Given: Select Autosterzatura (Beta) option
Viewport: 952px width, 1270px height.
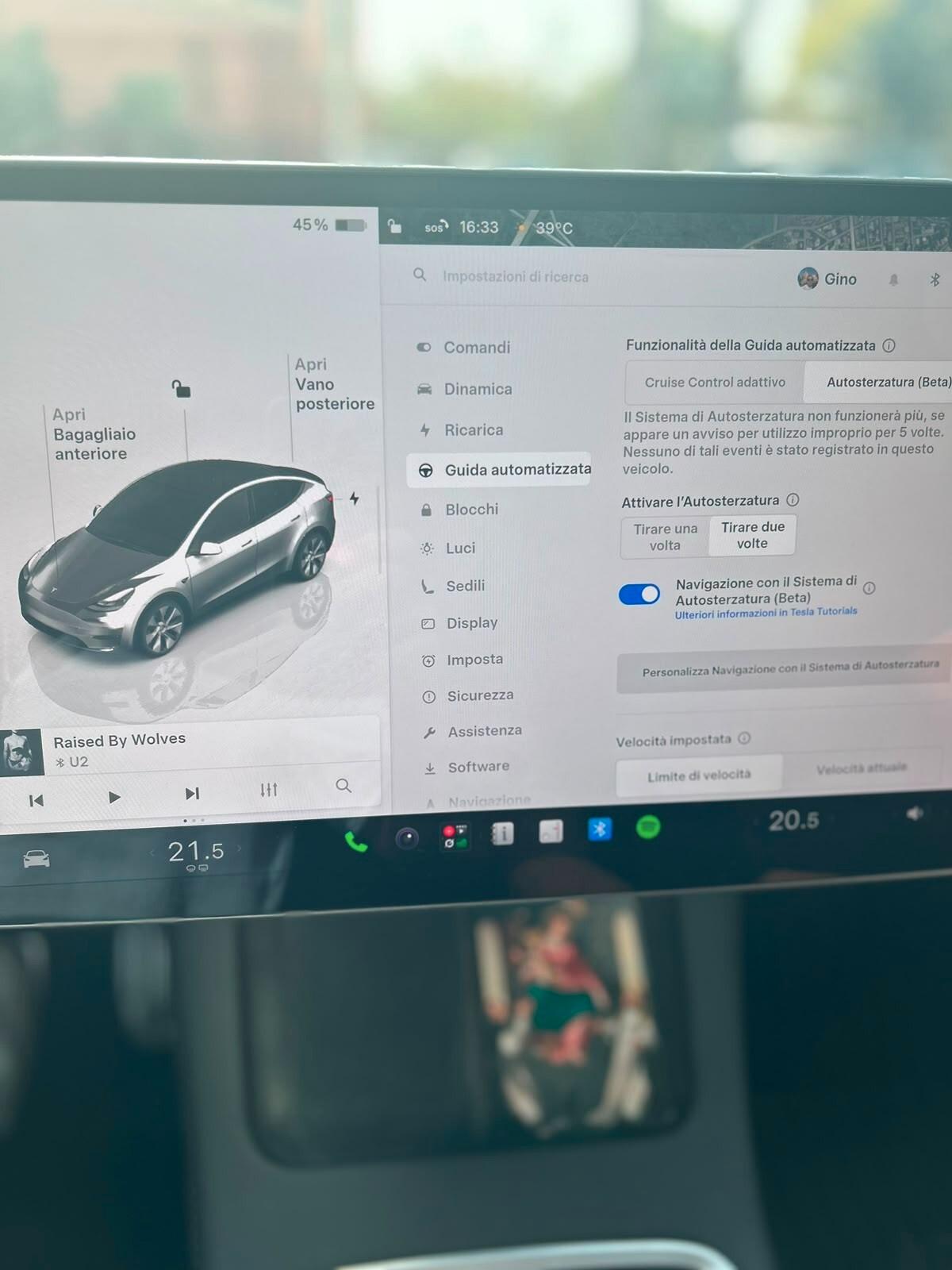Looking at the screenshot, I should 879,382.
